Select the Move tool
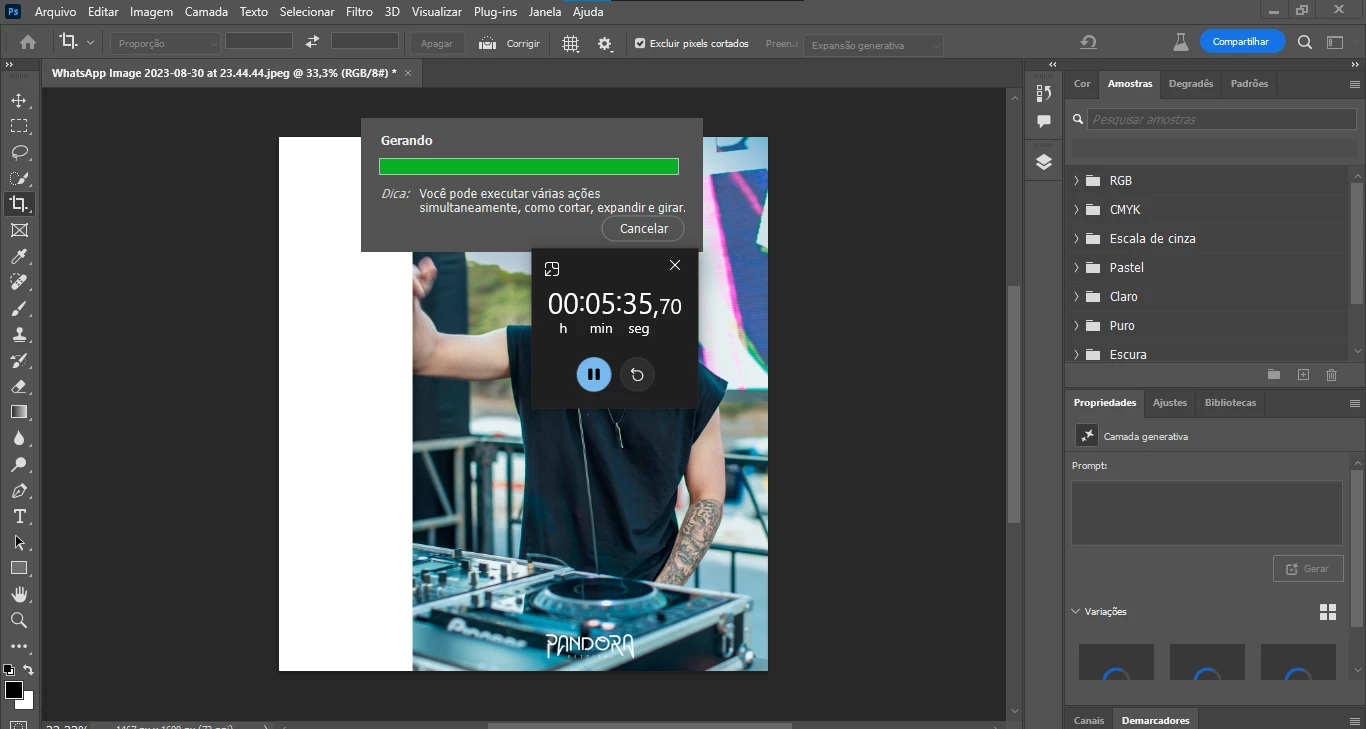 [18, 101]
